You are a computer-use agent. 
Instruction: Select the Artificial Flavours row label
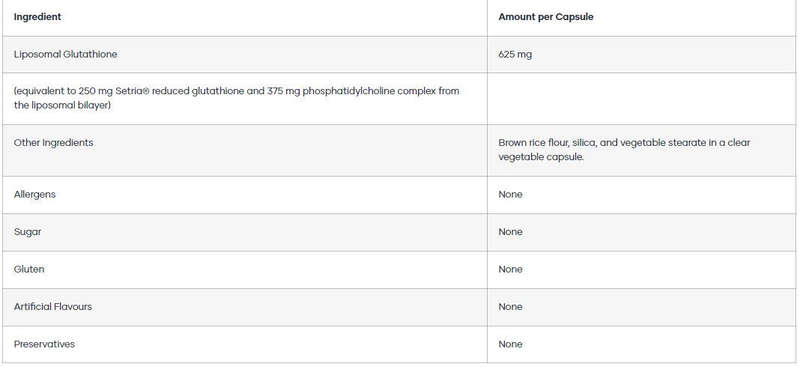click(x=53, y=307)
